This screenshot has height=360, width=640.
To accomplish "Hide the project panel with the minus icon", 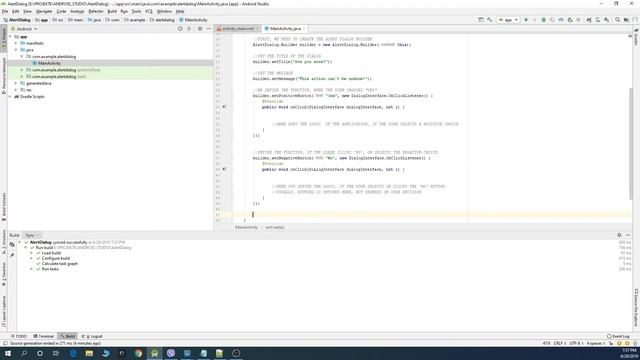I will pos(209,29).
